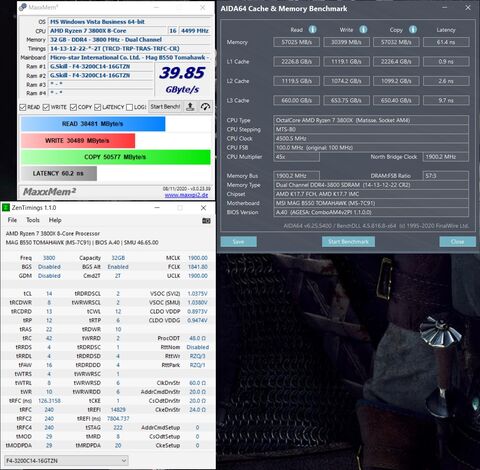Click the blue READ result bar
This screenshot has height=470, width=480.
click(x=93, y=124)
